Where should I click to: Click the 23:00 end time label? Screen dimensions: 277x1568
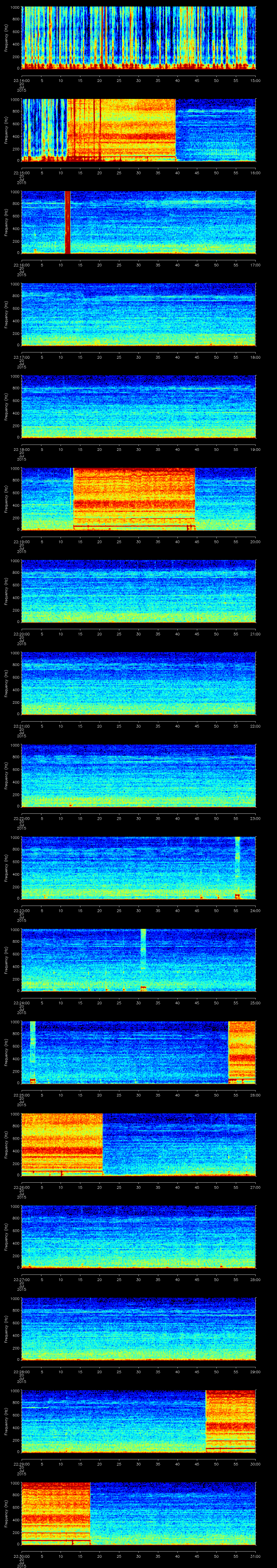coord(255,818)
